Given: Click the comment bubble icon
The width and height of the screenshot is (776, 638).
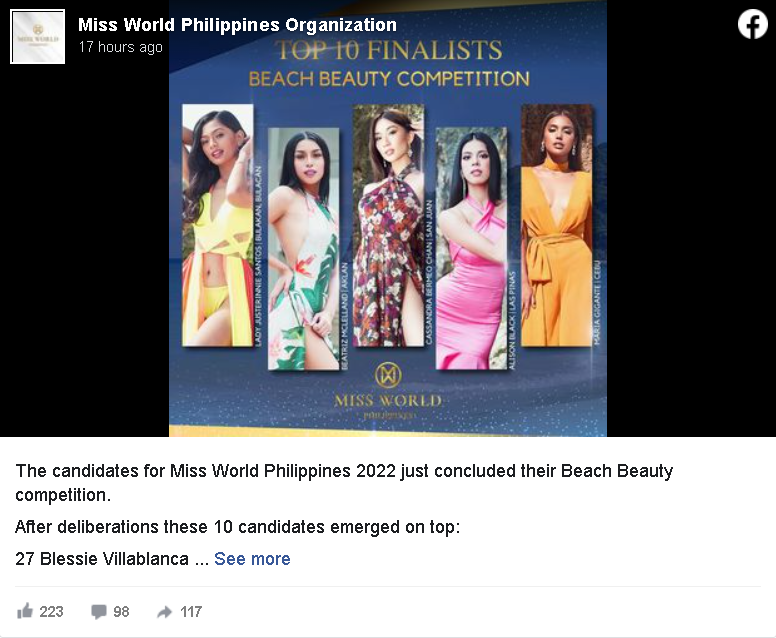Looking at the screenshot, I should click(x=98, y=612).
